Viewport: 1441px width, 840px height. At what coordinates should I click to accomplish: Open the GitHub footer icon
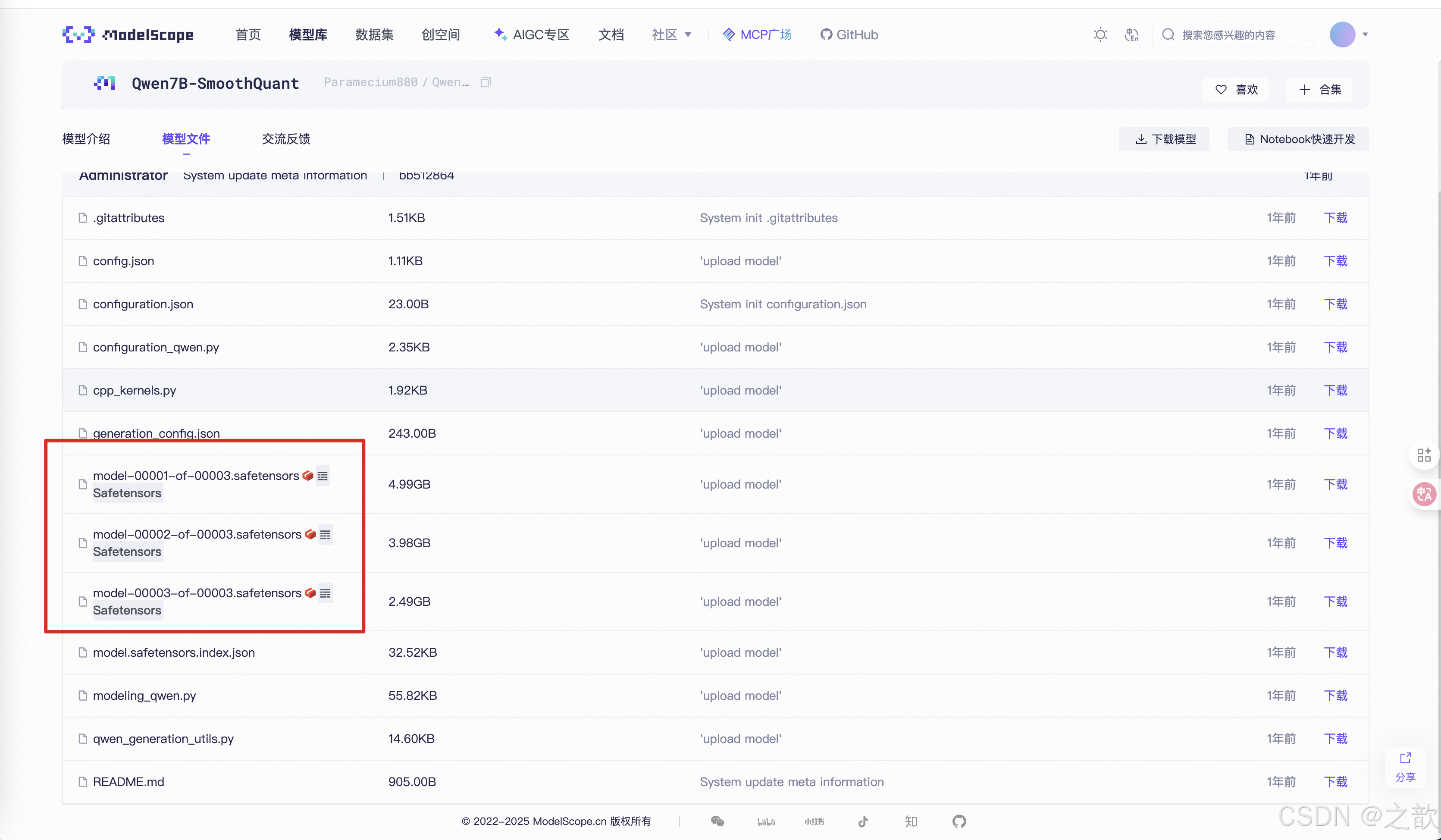pos(959,821)
